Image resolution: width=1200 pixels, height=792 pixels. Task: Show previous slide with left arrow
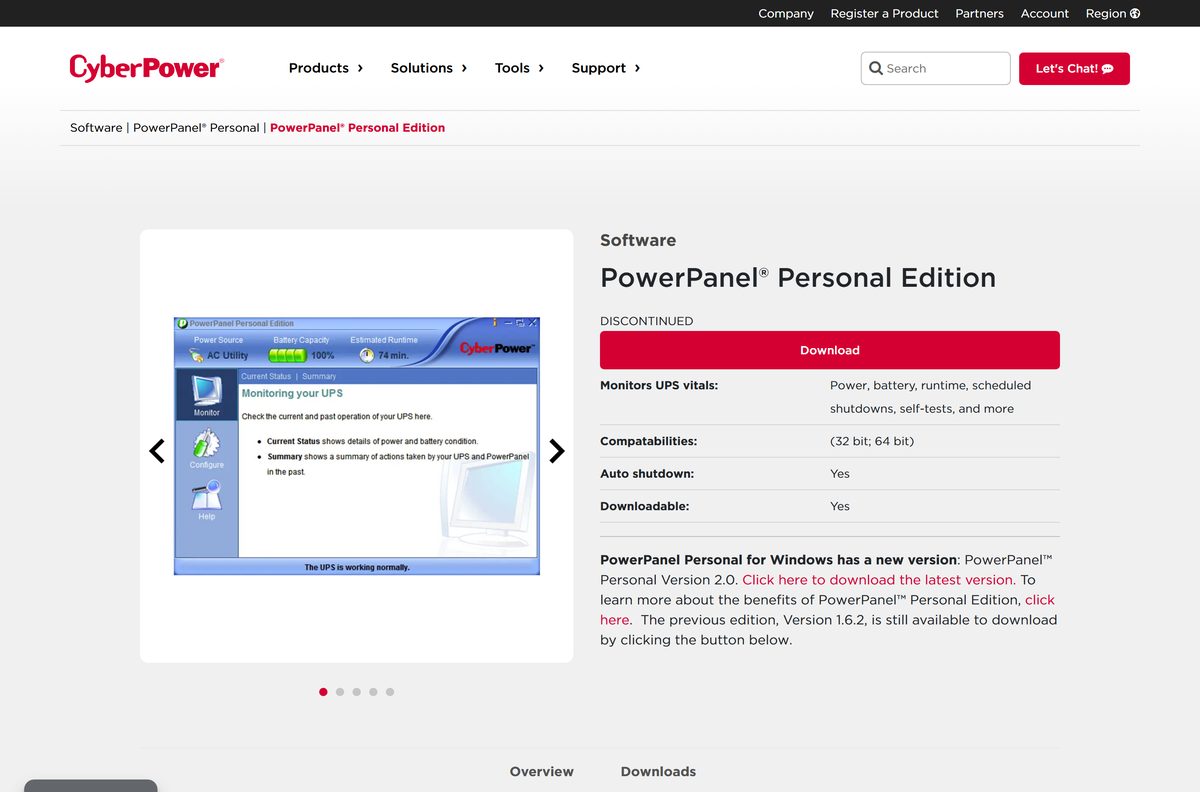click(x=157, y=451)
